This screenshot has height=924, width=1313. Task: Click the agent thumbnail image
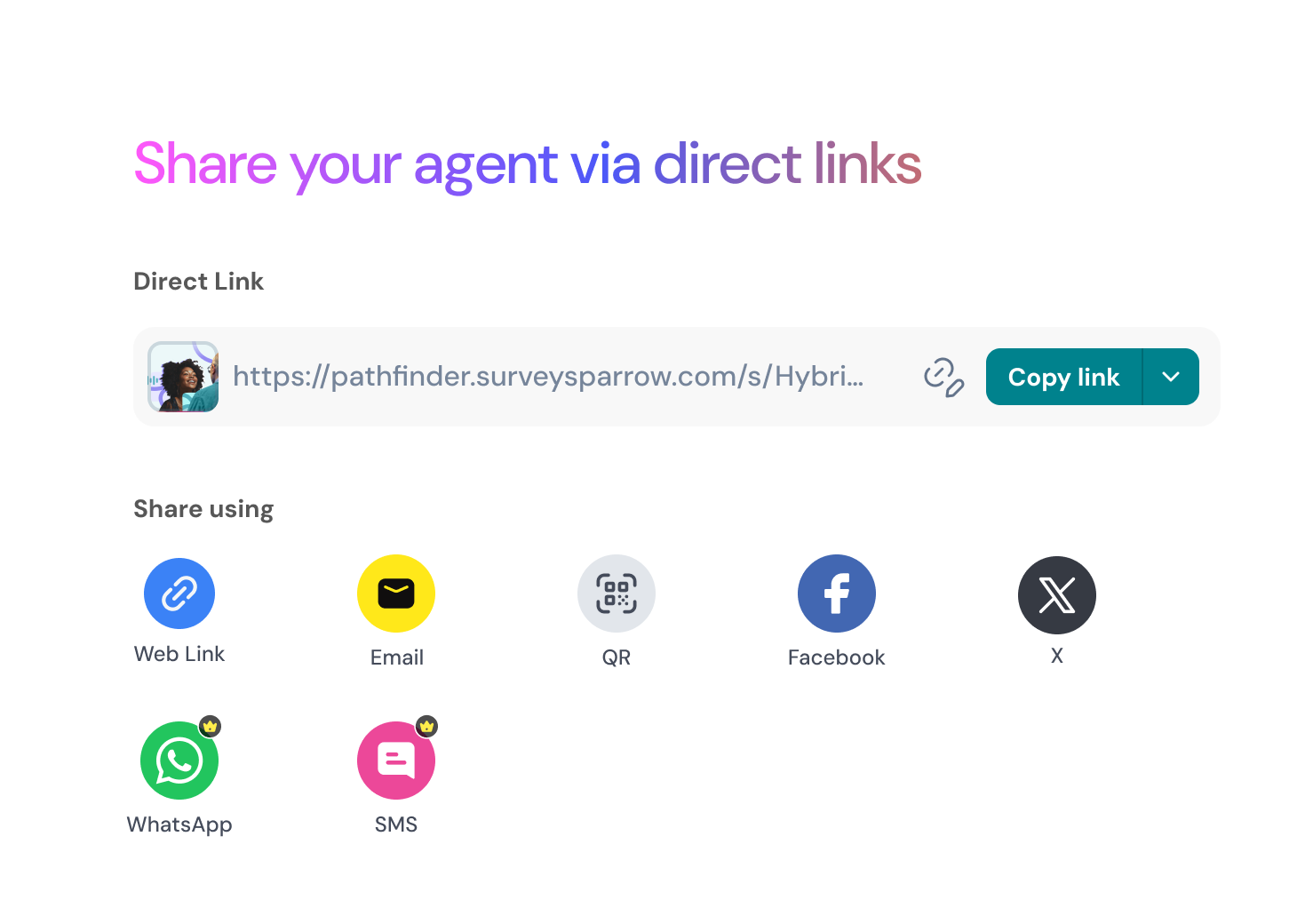183,377
